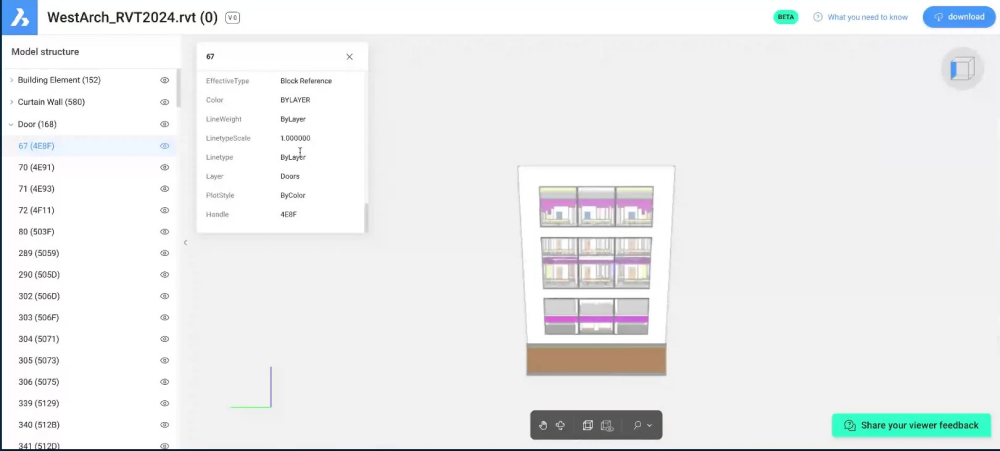Viewport: 1000px width, 451px height.
Task: Click the Block Reference property value
Action: click(x=306, y=81)
